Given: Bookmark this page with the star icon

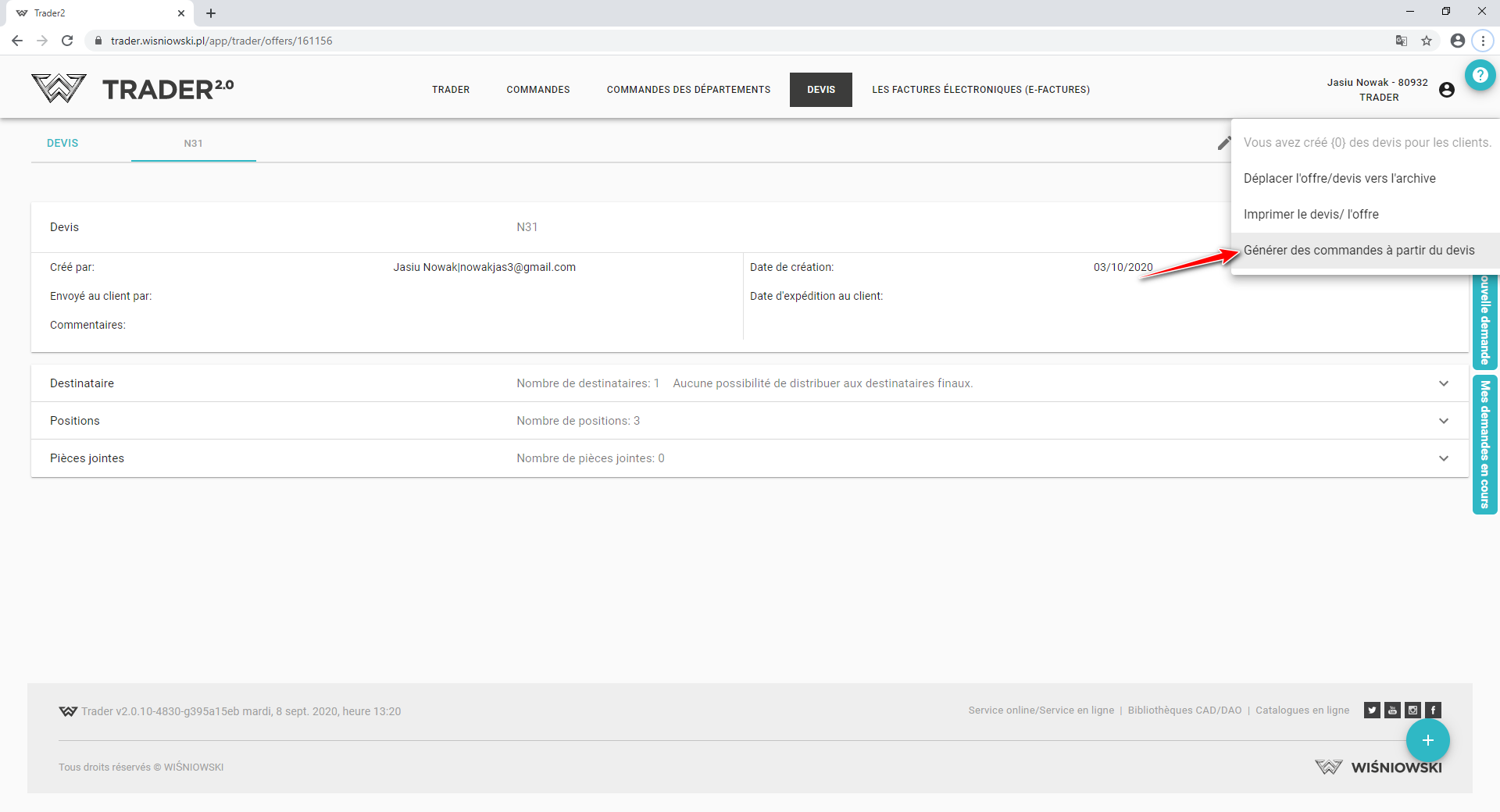Looking at the screenshot, I should [x=1427, y=41].
